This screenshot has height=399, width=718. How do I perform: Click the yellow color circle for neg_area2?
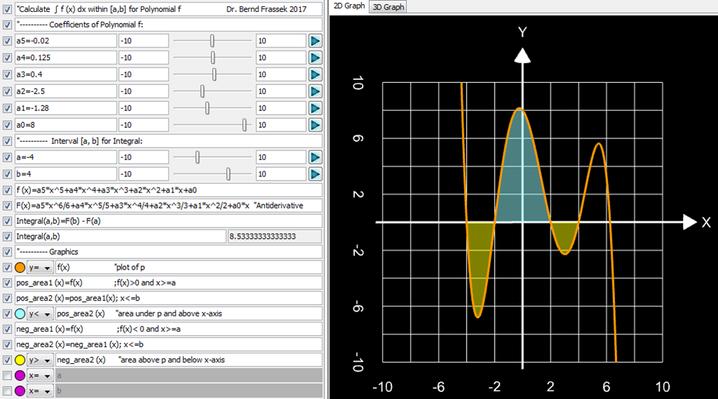20,360
